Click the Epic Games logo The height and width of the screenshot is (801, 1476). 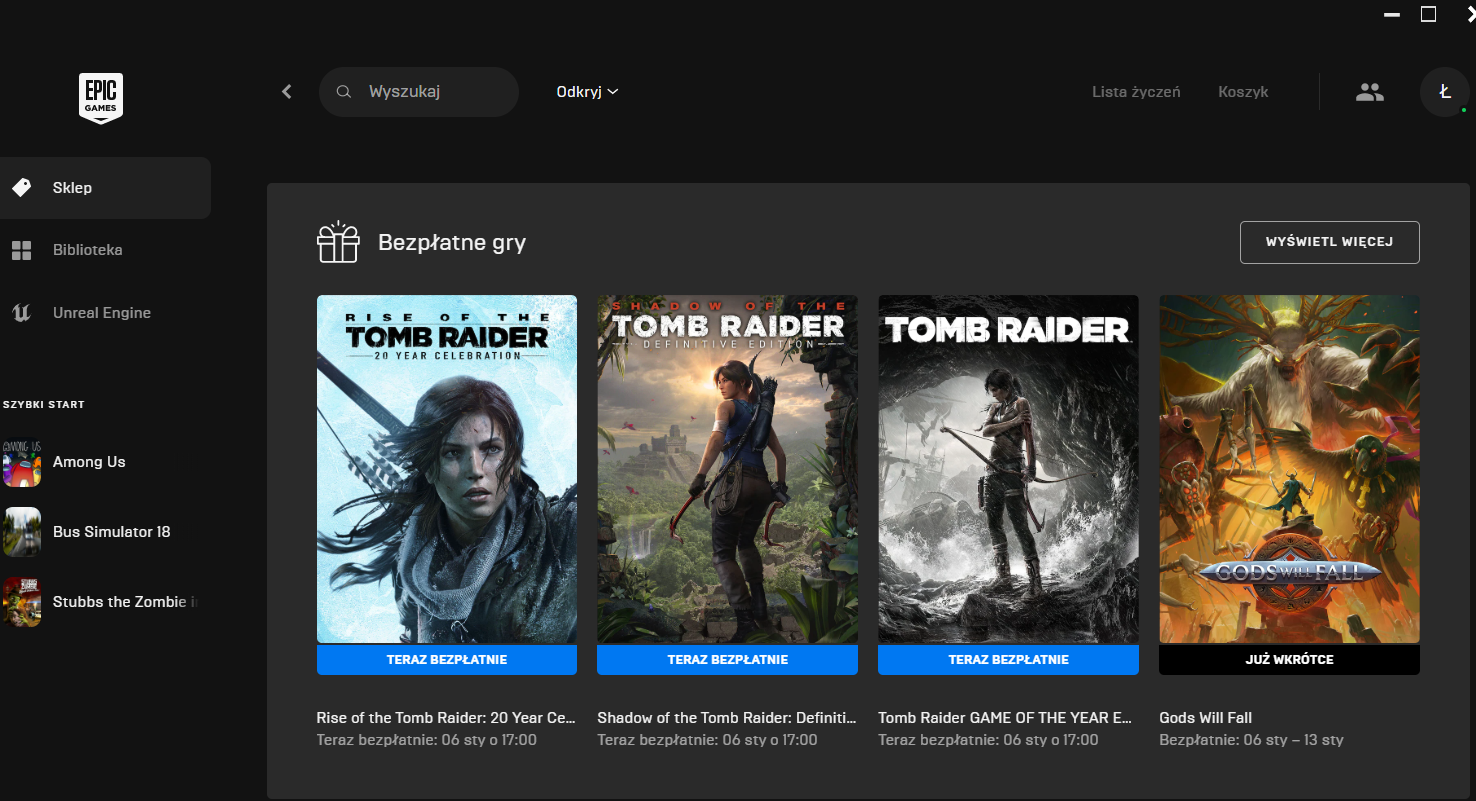click(101, 98)
